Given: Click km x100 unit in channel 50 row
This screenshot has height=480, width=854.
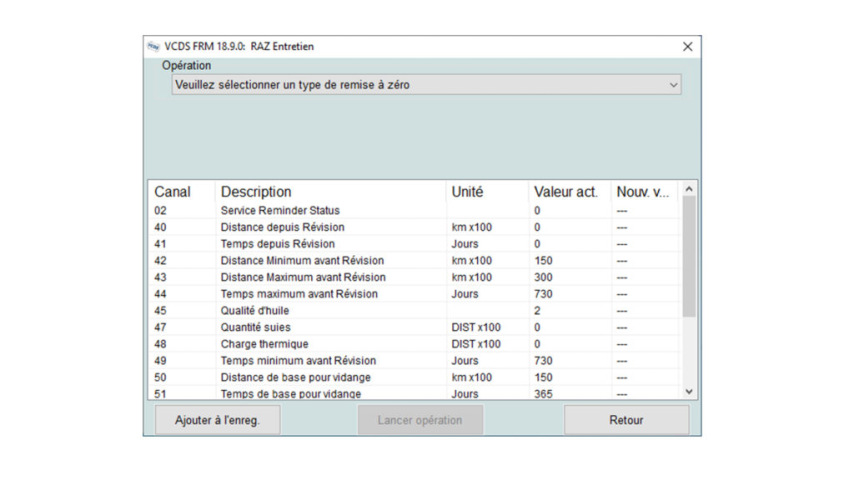Looking at the screenshot, I should (x=472, y=378).
